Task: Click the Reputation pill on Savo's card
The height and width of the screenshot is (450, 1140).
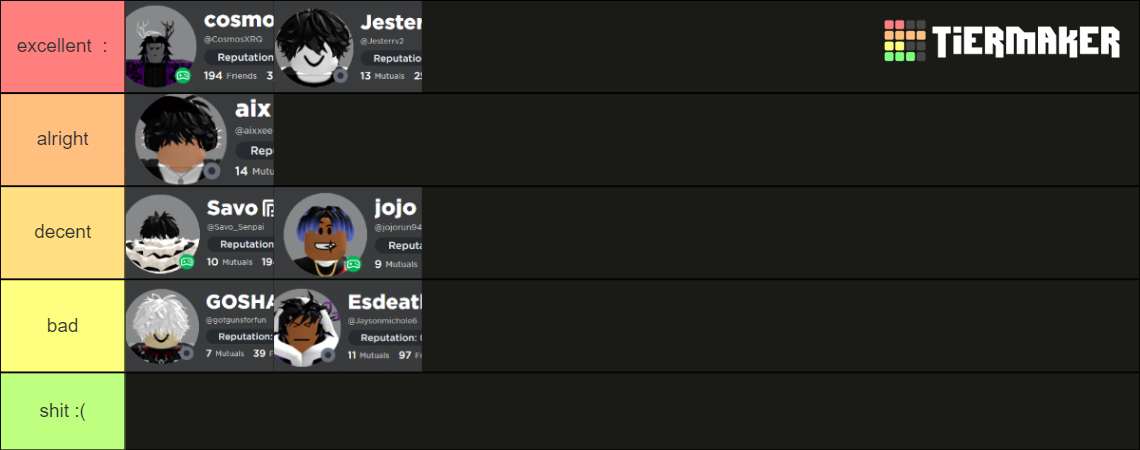Action: (x=243, y=244)
